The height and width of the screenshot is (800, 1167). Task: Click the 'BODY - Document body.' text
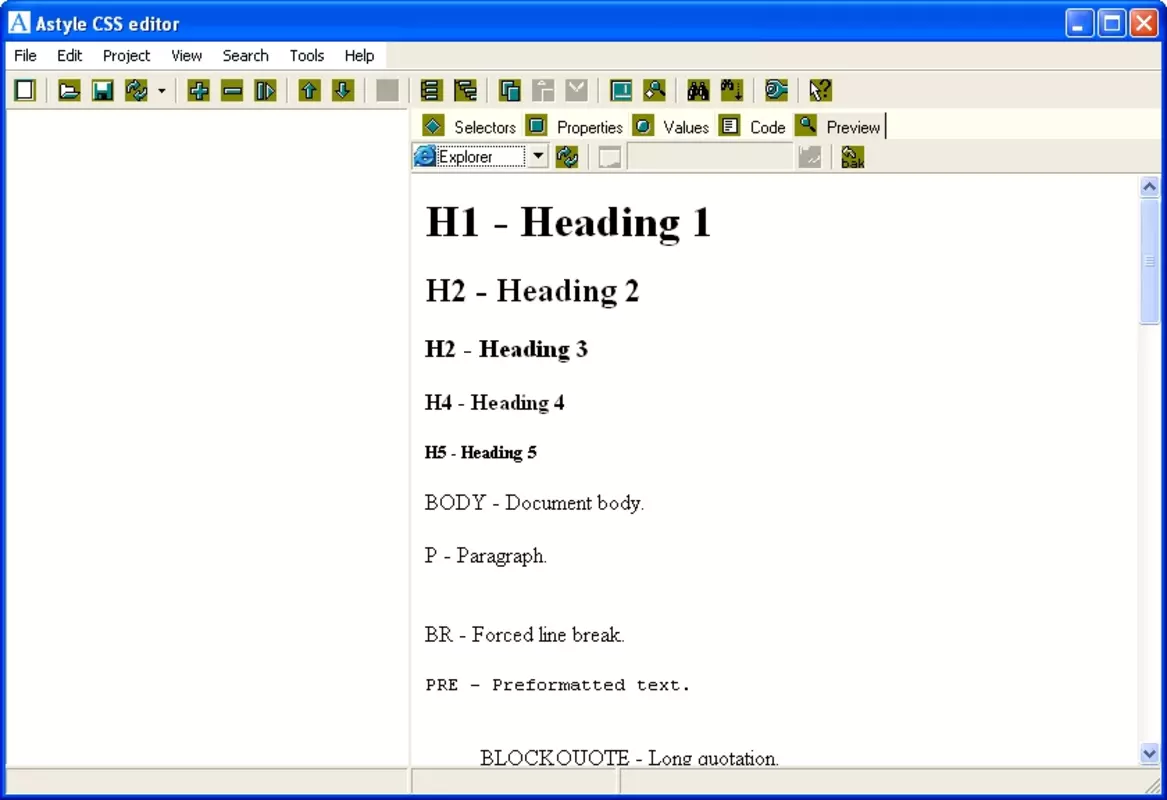(534, 503)
